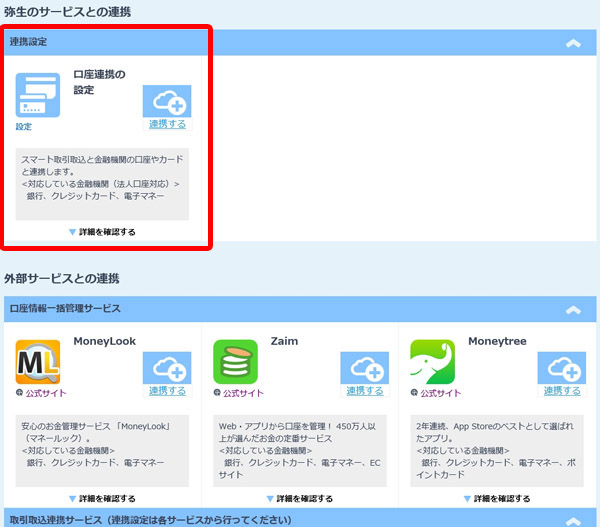The image size is (600, 527).
Task: Collapse the 口座情報一括管理サービス section chevron
Action: coord(573,310)
